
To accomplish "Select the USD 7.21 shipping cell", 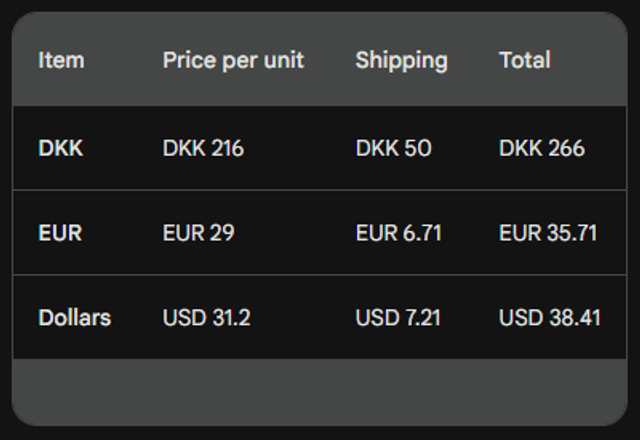I will click(398, 318).
